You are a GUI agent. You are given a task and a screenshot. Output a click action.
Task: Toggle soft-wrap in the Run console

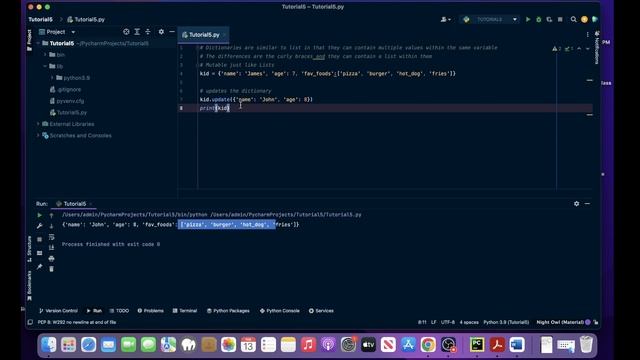click(51, 237)
